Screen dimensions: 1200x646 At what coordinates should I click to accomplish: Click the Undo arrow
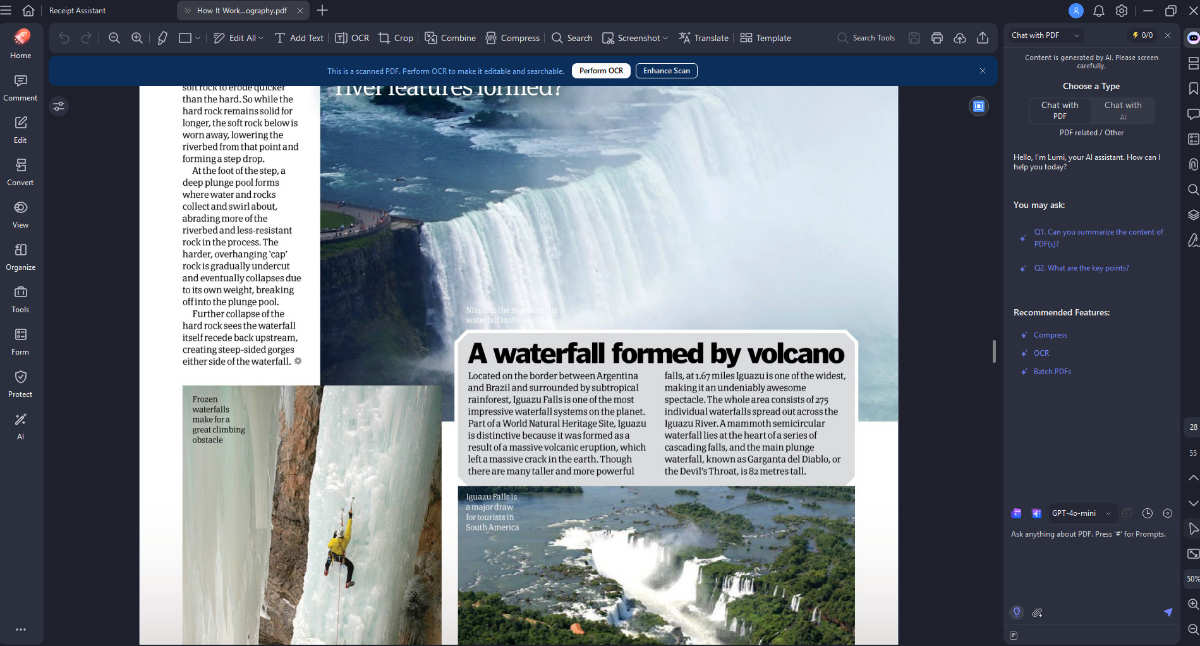(x=64, y=38)
